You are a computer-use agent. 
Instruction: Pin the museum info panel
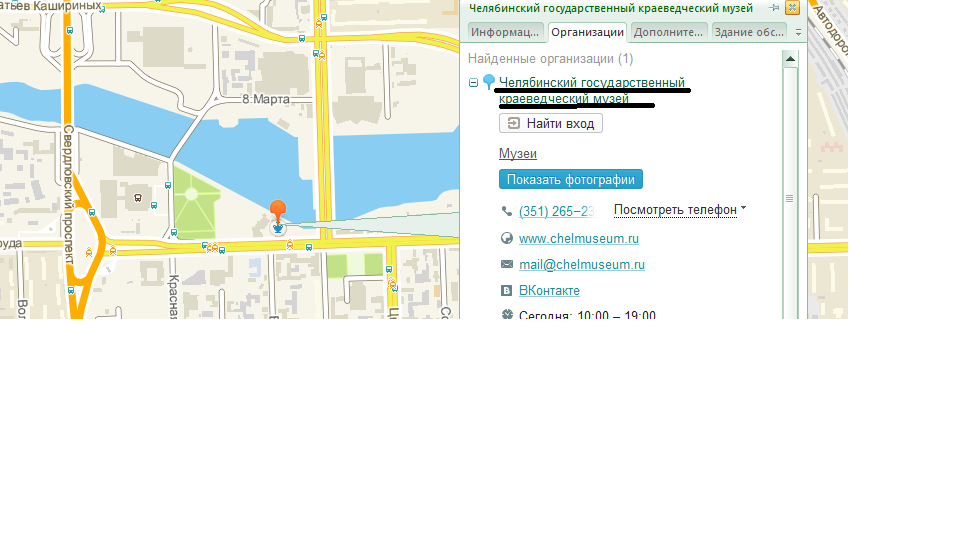[774, 8]
